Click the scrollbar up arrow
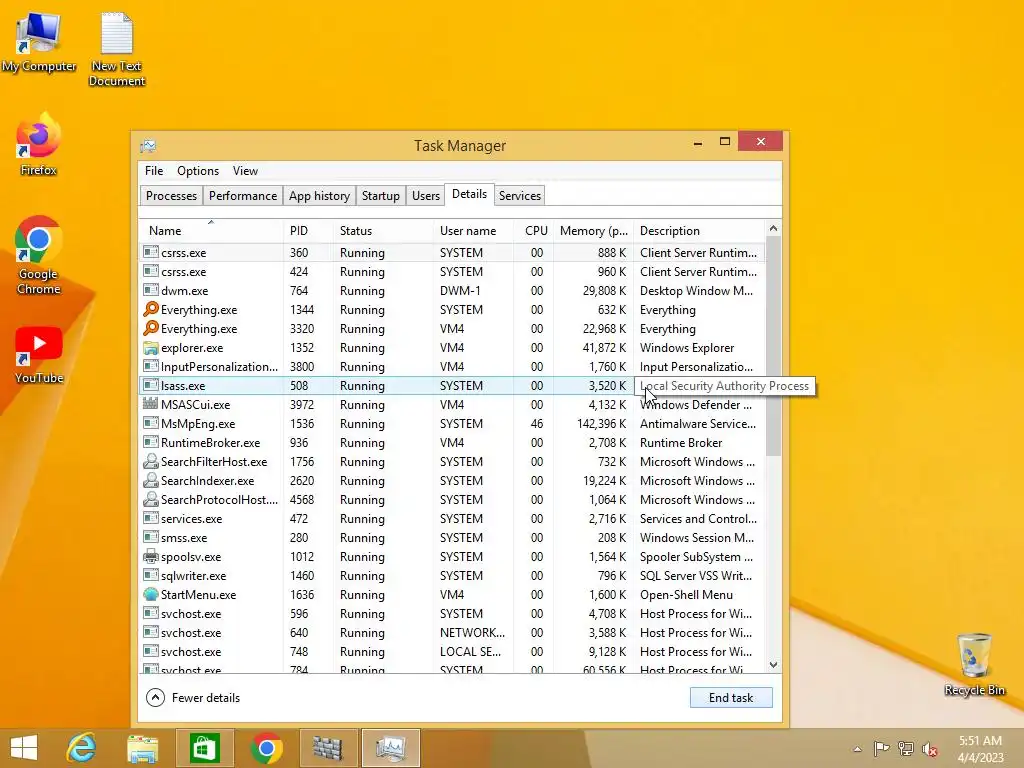Image resolution: width=1024 pixels, height=768 pixels. (773, 228)
